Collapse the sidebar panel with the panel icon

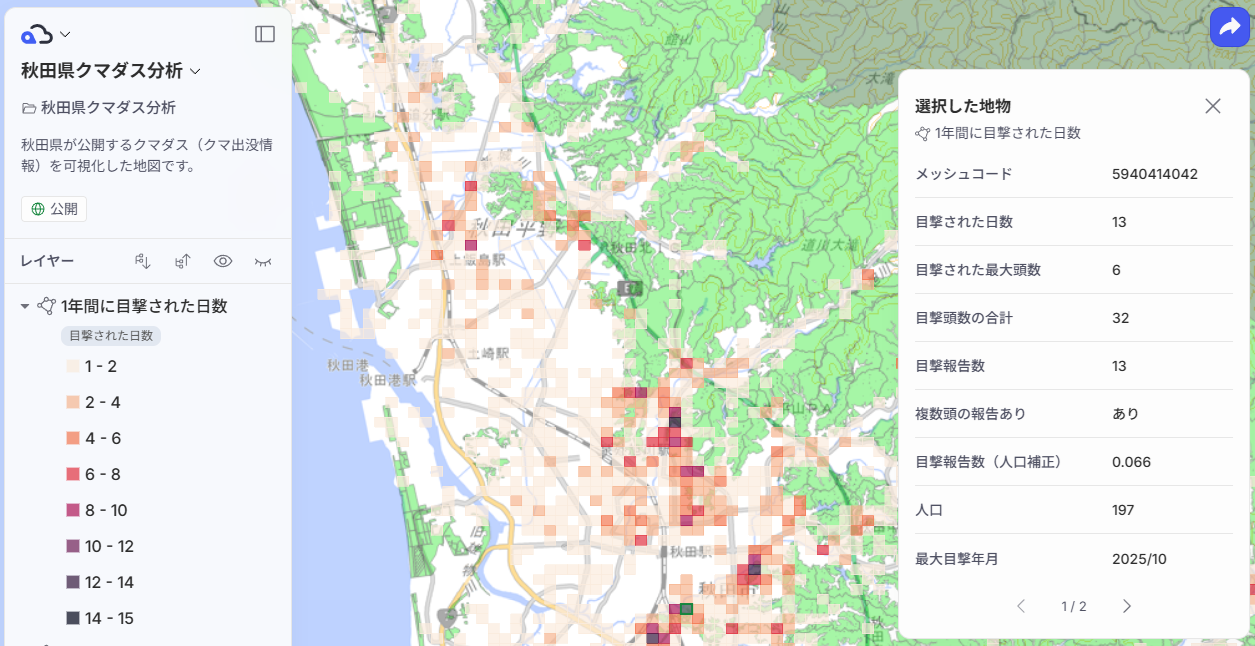point(265,35)
